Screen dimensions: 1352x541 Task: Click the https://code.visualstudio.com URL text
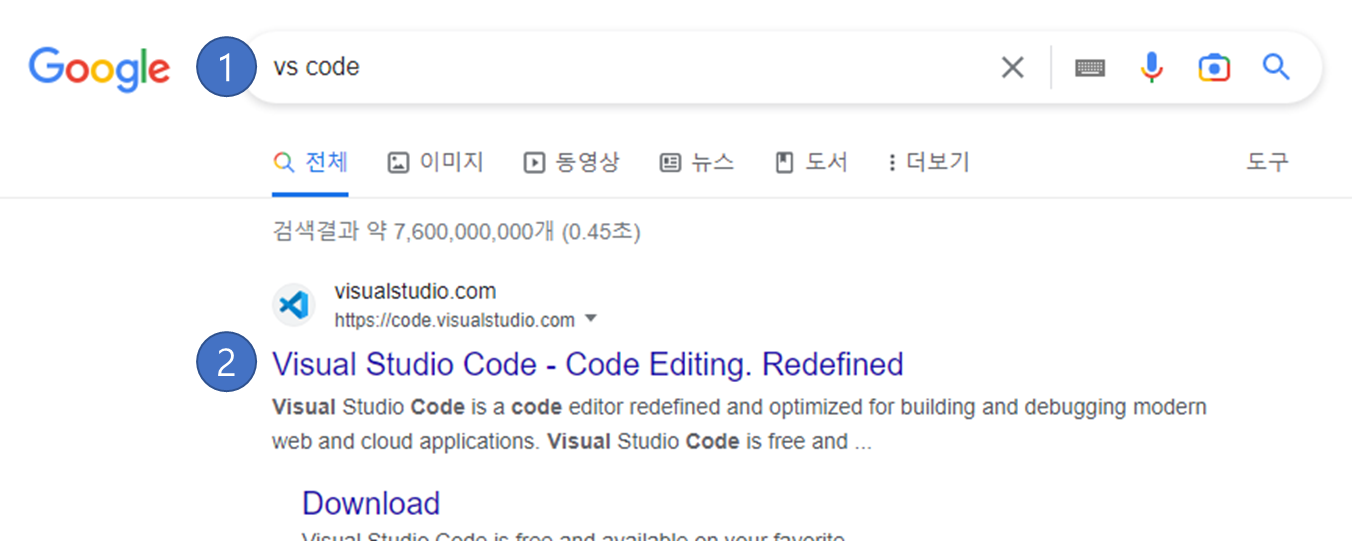(x=455, y=320)
